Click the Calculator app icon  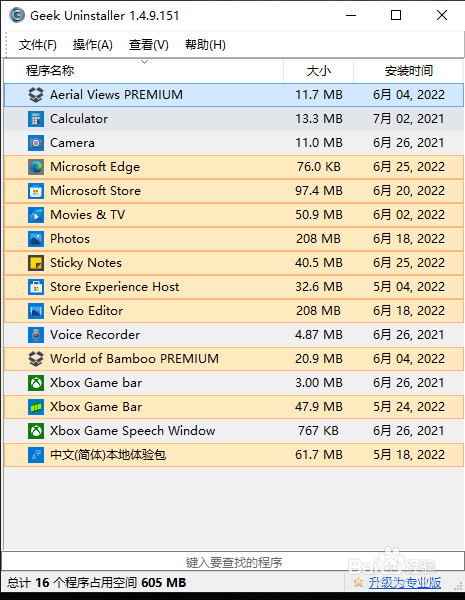[x=36, y=119]
